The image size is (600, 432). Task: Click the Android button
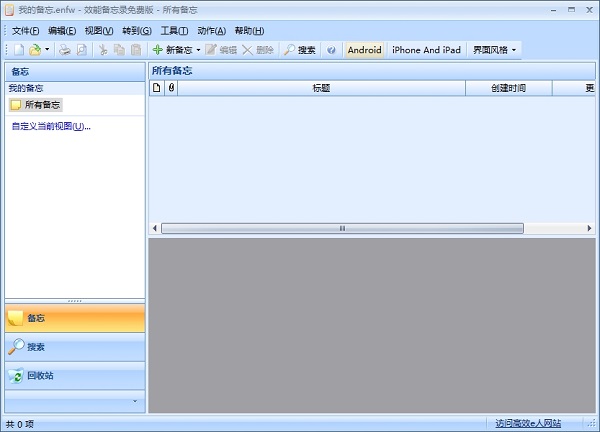coord(364,49)
